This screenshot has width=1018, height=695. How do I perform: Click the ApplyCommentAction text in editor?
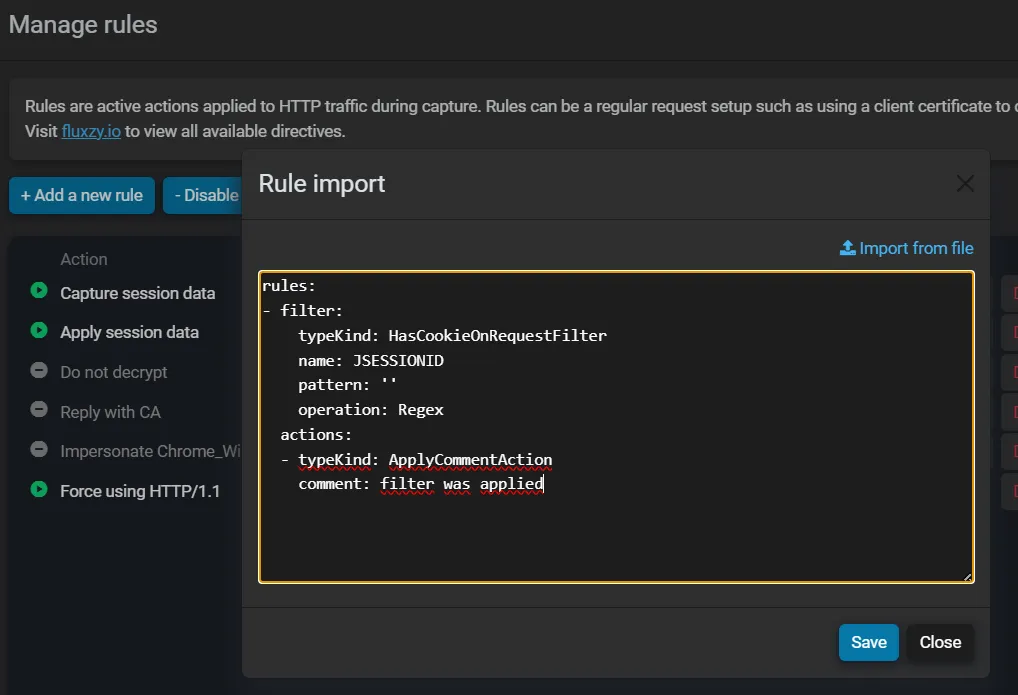pyautogui.click(x=470, y=460)
